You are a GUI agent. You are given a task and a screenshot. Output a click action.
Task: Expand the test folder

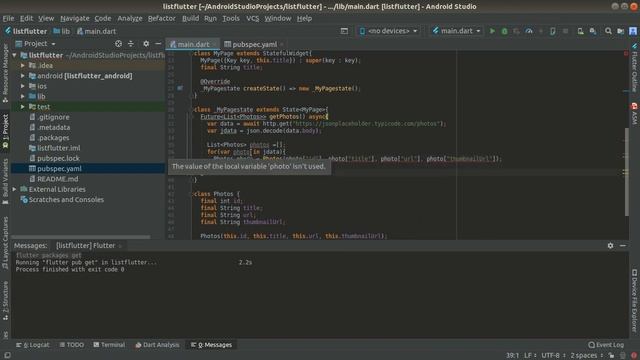tap(23, 107)
